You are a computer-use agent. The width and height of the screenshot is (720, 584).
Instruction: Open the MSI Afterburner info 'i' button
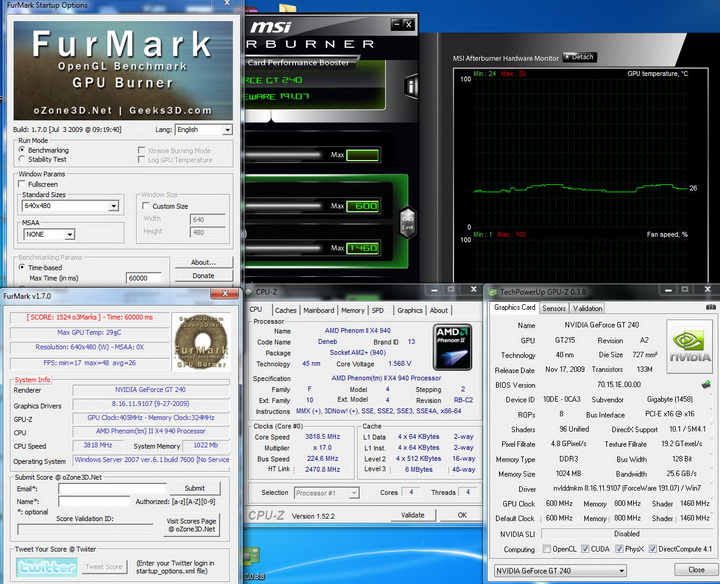411,86
